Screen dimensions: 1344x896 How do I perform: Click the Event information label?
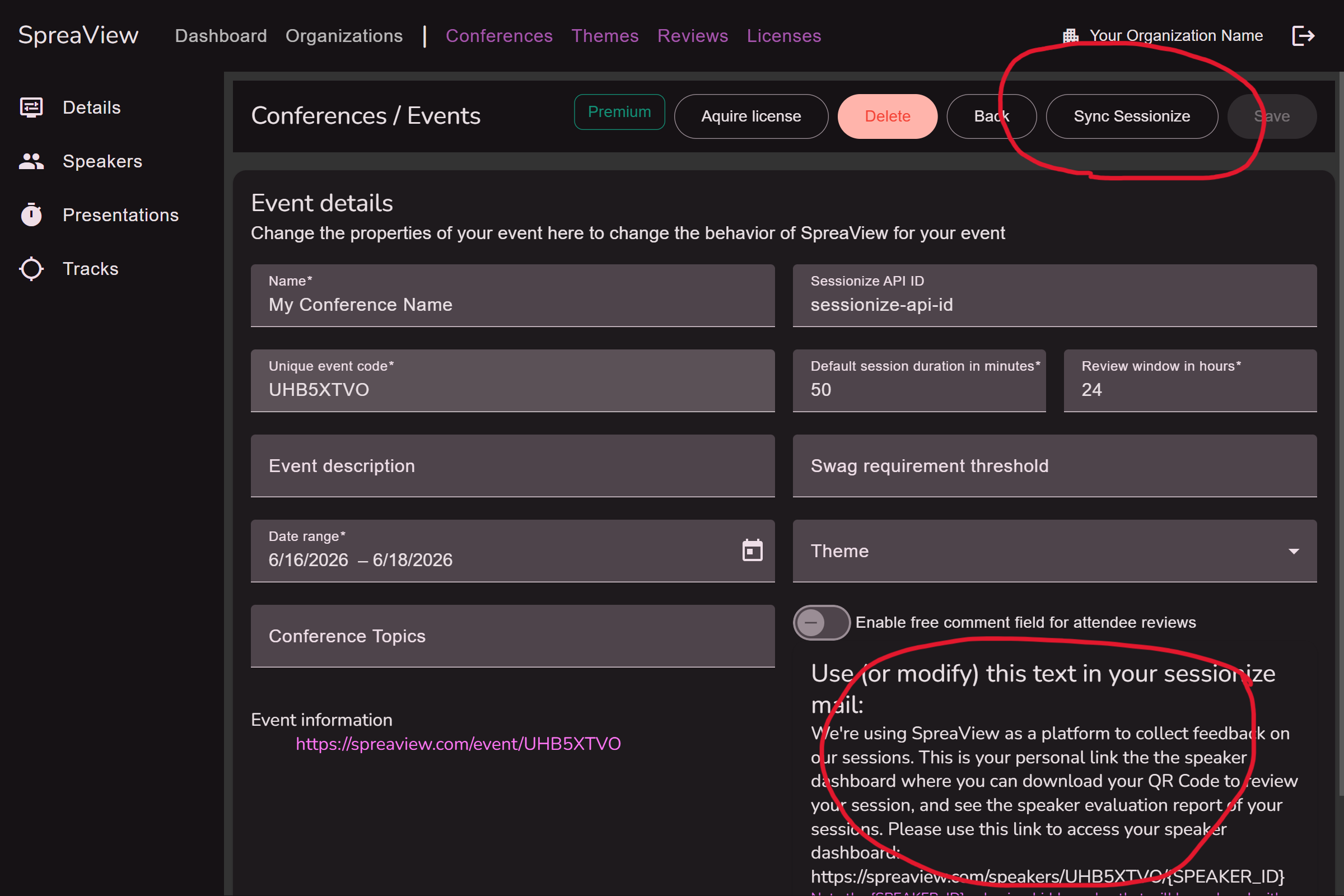[x=321, y=720]
